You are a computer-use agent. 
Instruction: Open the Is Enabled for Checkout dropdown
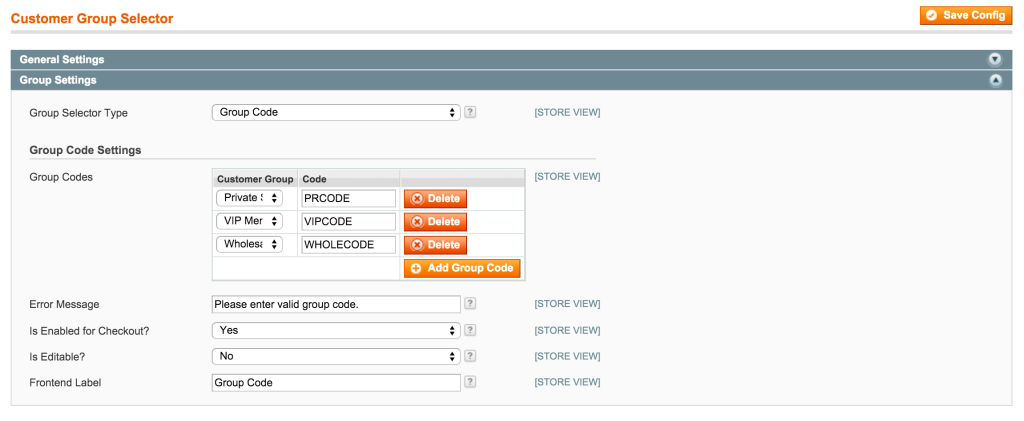coord(336,330)
